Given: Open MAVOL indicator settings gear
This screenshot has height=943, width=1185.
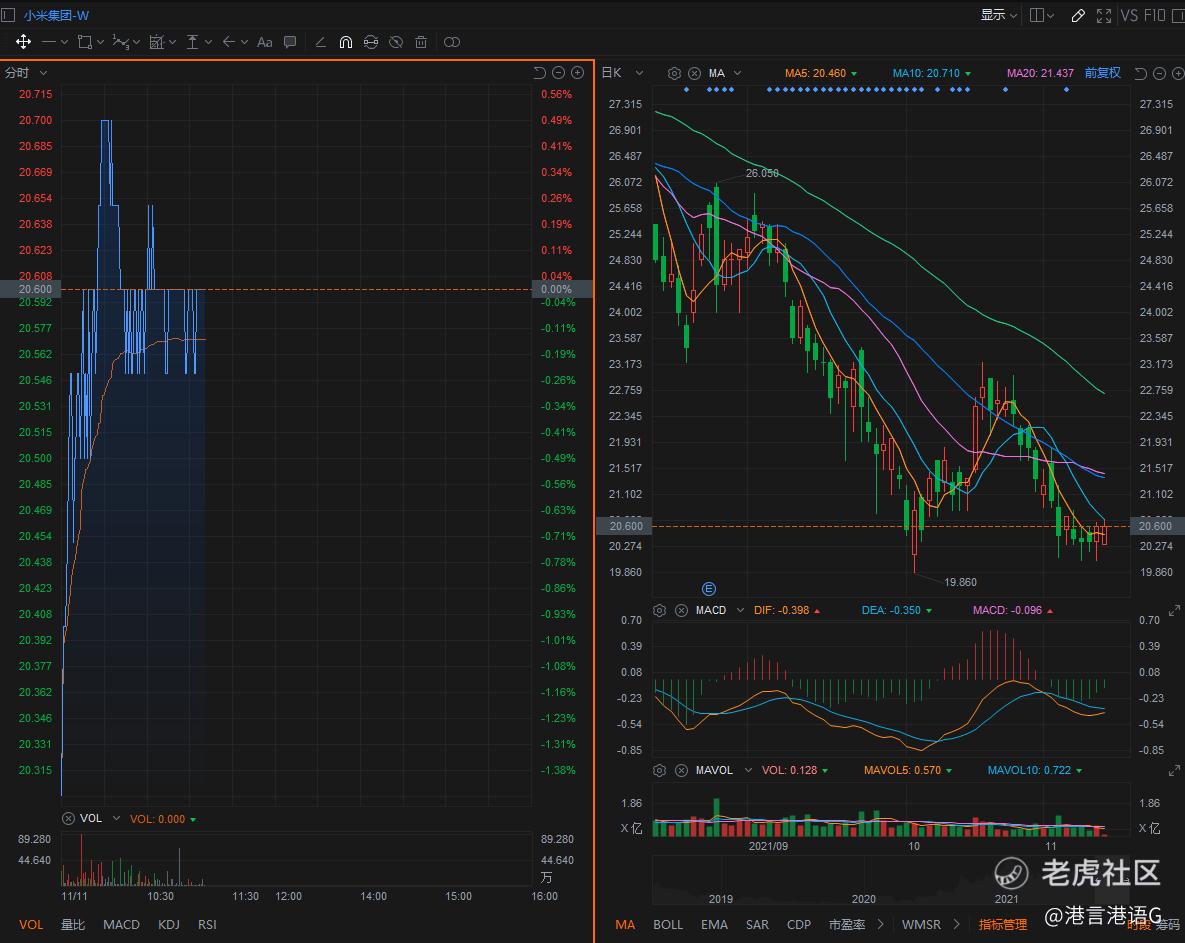Looking at the screenshot, I should tap(659, 770).
